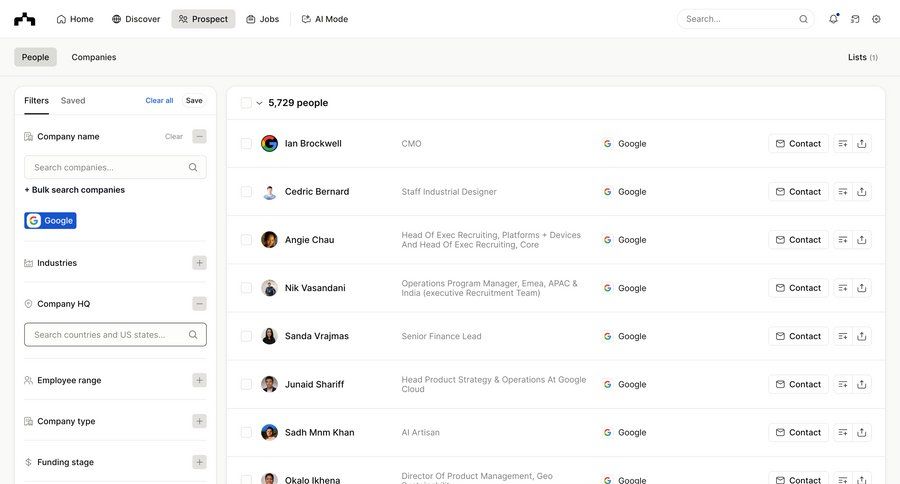Click the magnifier icon in the top search bar
Viewport: 900px width, 484px height.
pyautogui.click(x=803, y=19)
